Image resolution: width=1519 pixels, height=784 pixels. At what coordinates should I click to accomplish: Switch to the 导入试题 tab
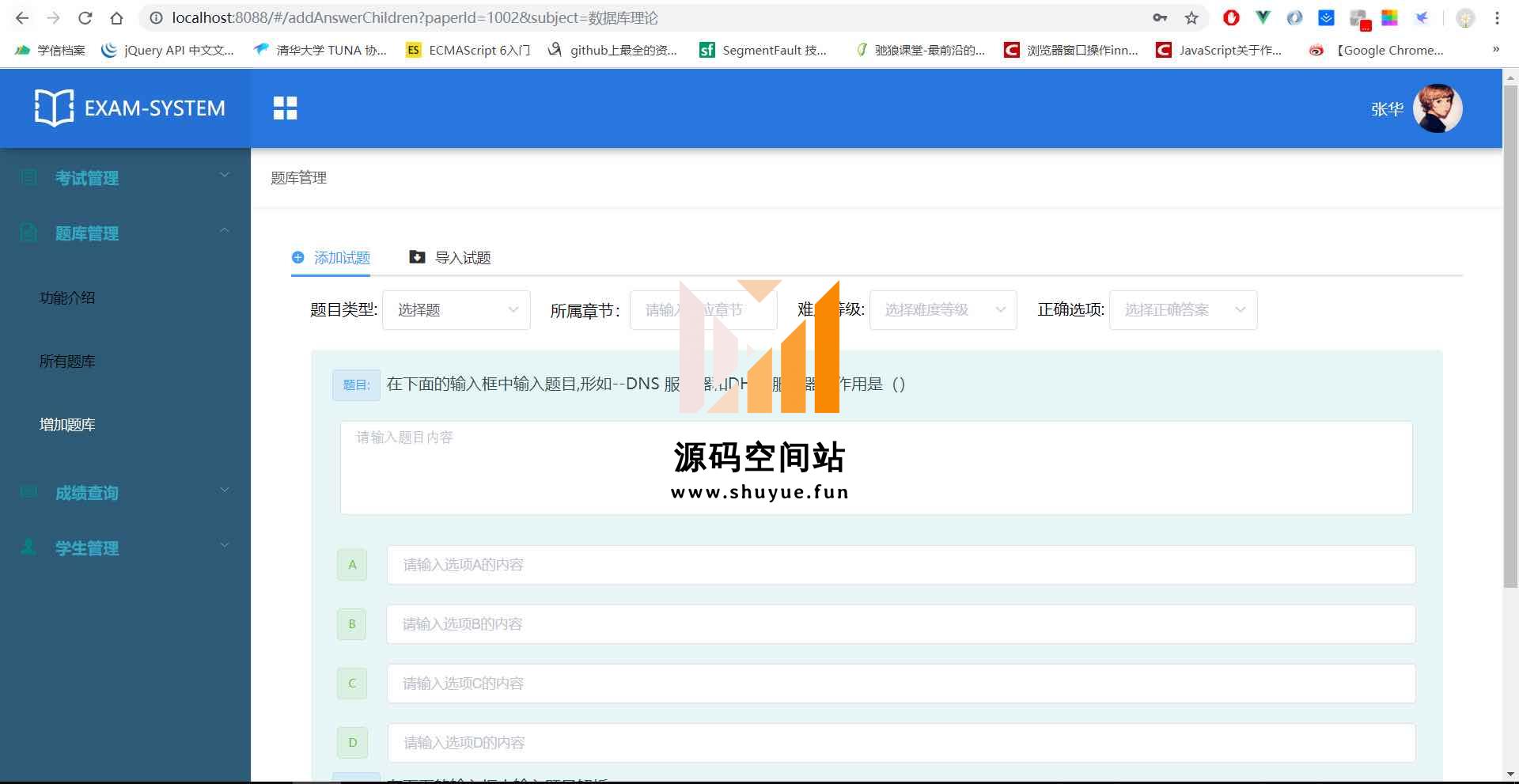tap(450, 257)
